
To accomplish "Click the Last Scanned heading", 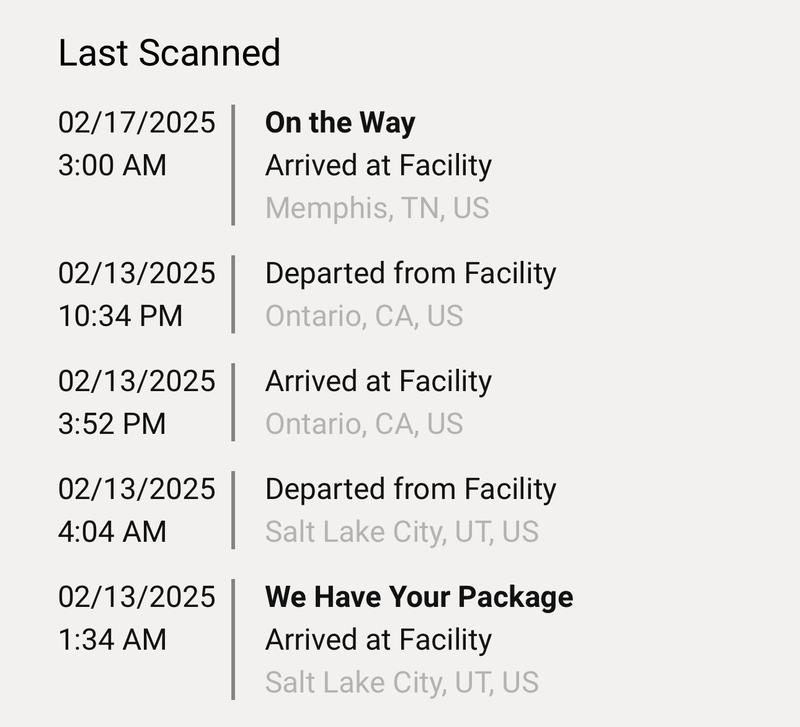I will (169, 52).
